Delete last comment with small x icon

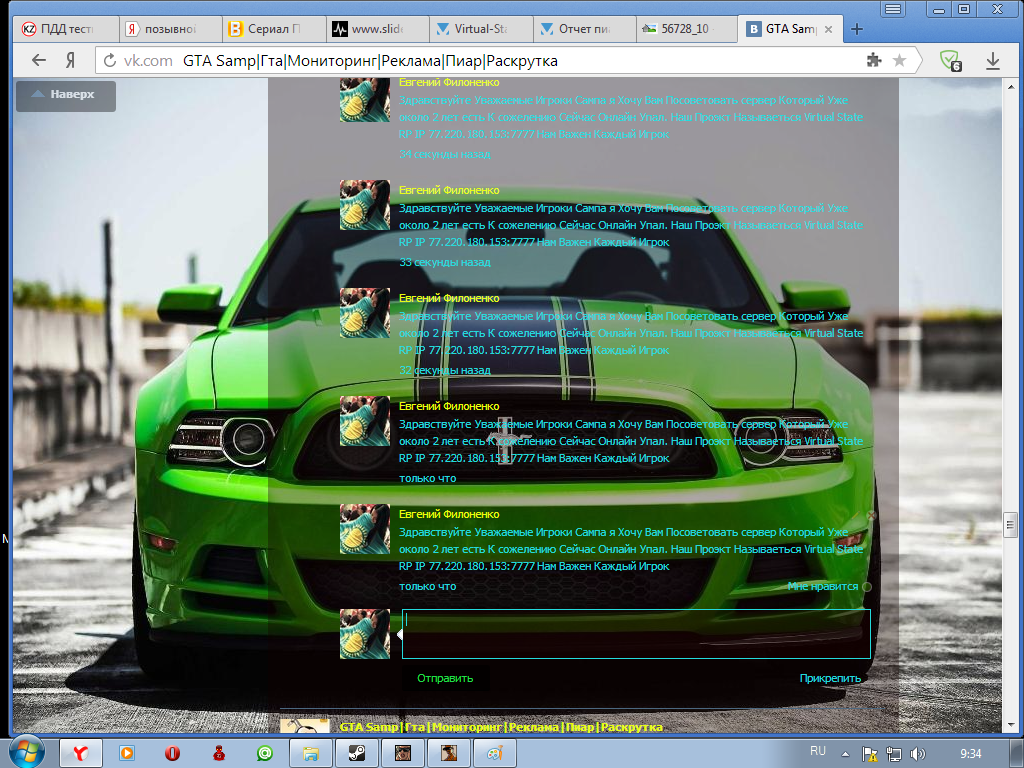point(871,516)
